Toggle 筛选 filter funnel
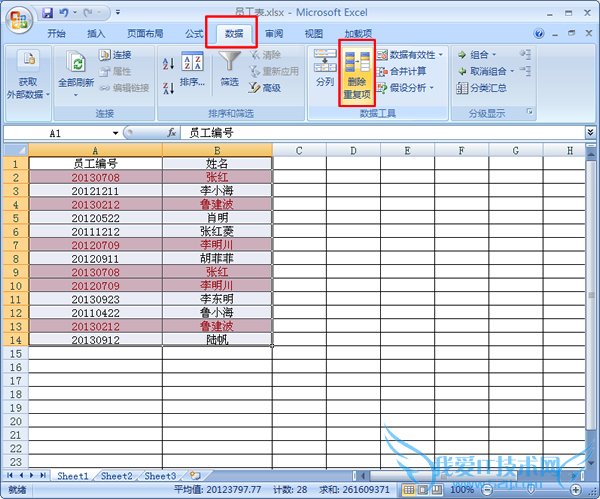600x499 pixels. point(230,69)
